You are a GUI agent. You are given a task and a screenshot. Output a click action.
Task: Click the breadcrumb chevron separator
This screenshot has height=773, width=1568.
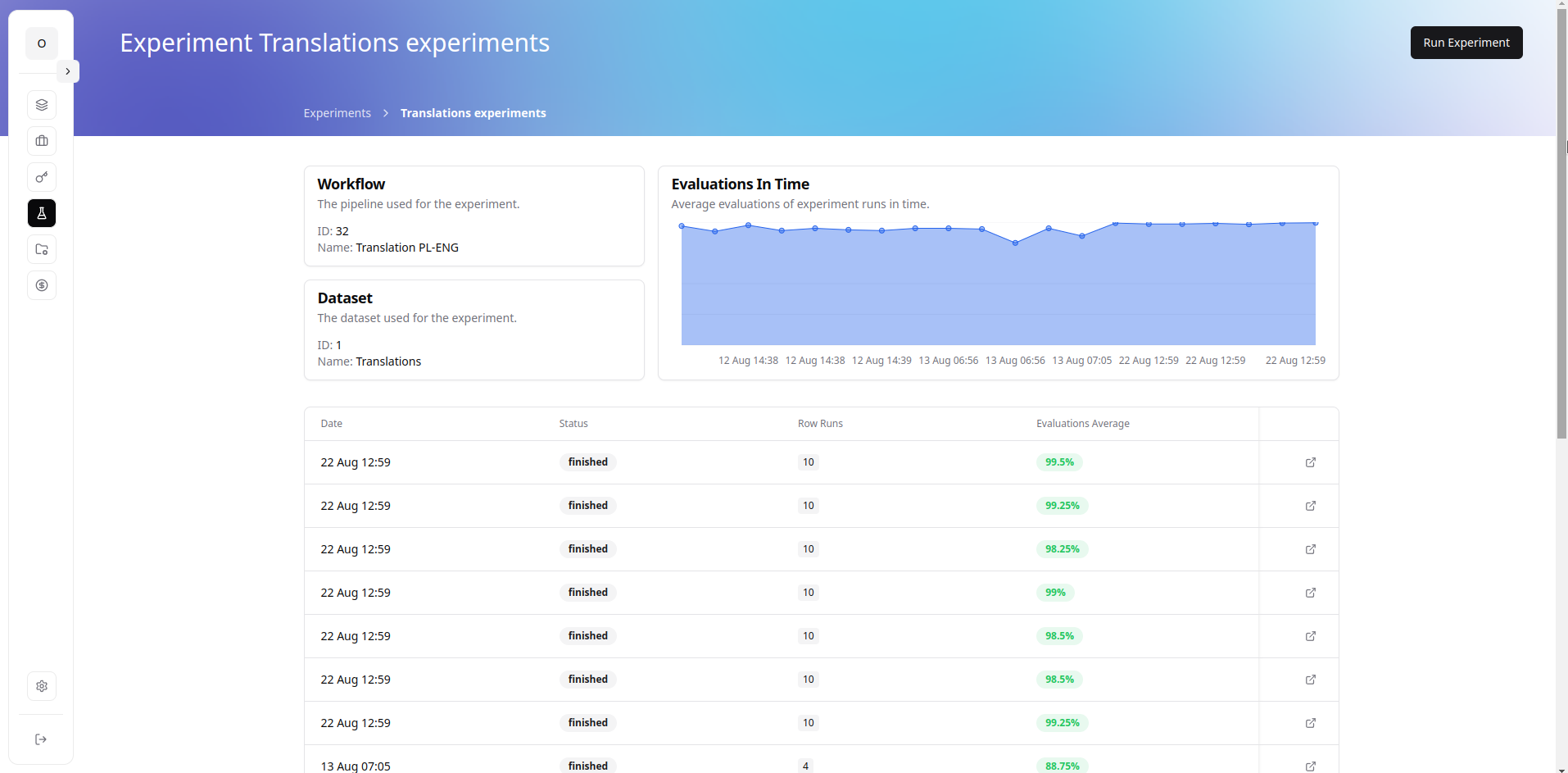point(386,113)
